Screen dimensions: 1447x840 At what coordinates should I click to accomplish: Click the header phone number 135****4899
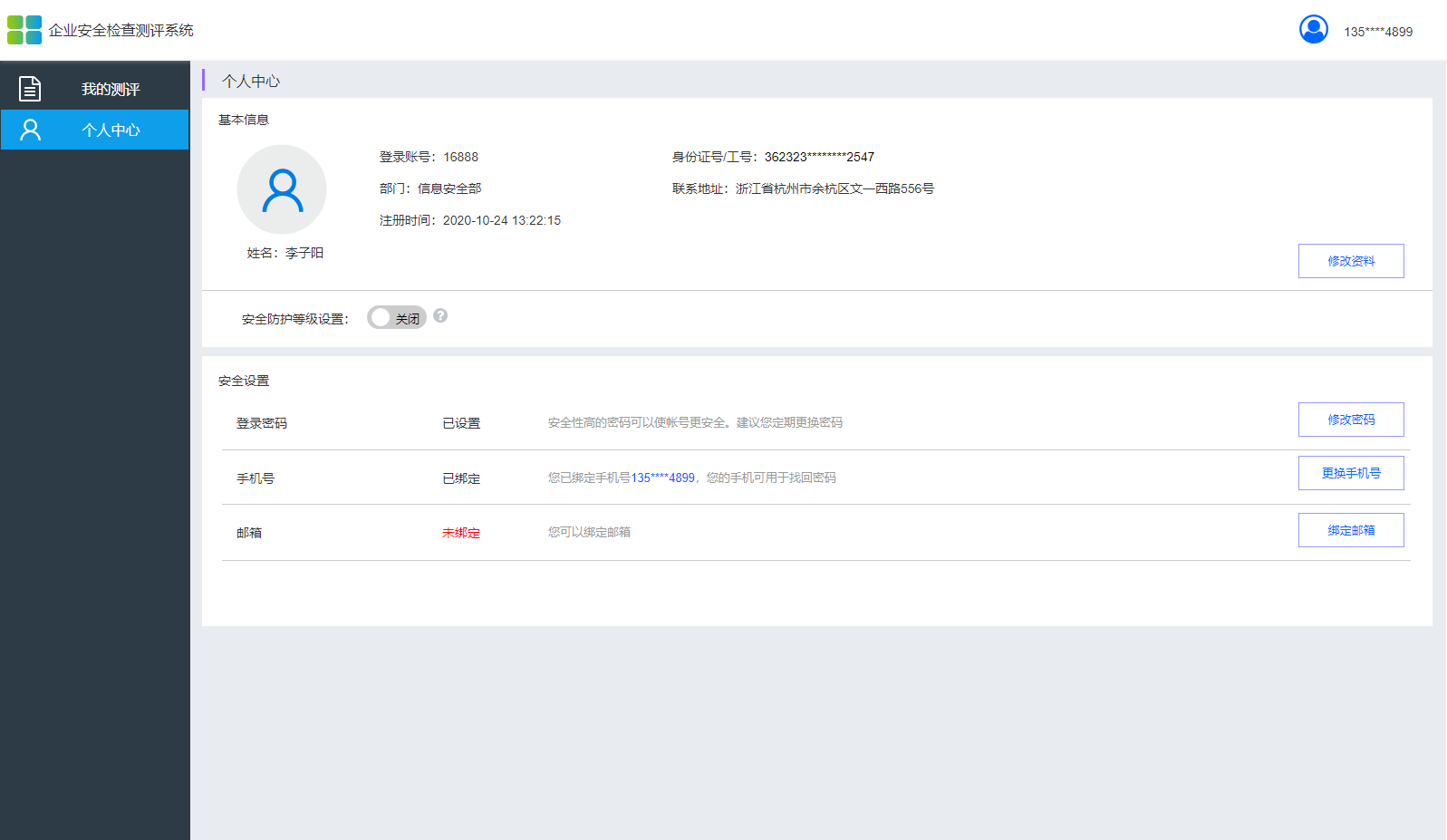point(1378,32)
